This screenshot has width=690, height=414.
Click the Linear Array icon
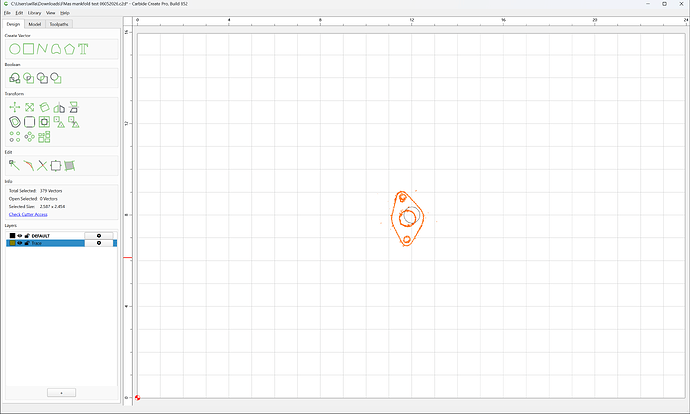coord(15,137)
